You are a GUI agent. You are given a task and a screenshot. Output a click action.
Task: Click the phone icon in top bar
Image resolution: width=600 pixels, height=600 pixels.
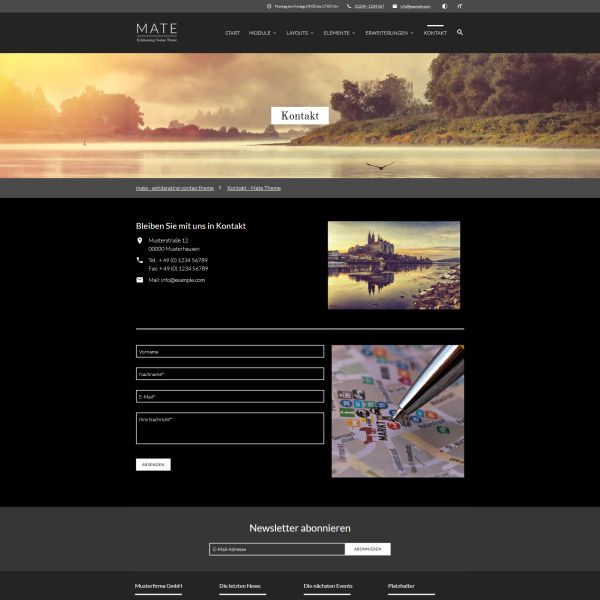[349, 6]
